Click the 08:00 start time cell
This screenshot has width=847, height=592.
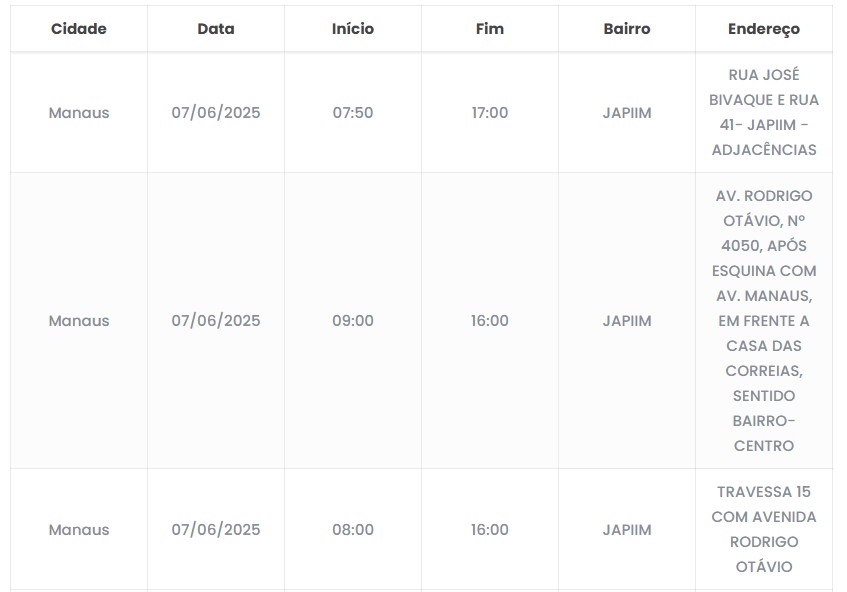pyautogui.click(x=353, y=530)
